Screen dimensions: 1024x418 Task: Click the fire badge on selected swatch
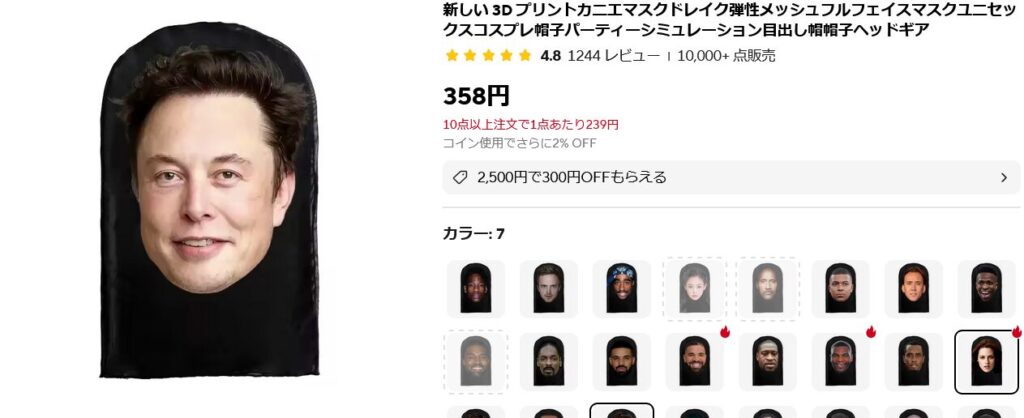(1017, 332)
